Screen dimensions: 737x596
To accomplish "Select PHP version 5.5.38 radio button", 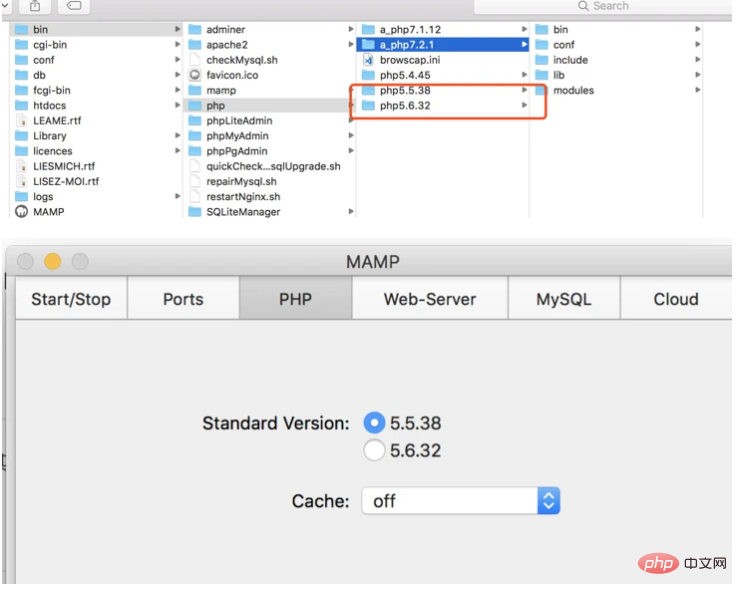I will coord(374,423).
